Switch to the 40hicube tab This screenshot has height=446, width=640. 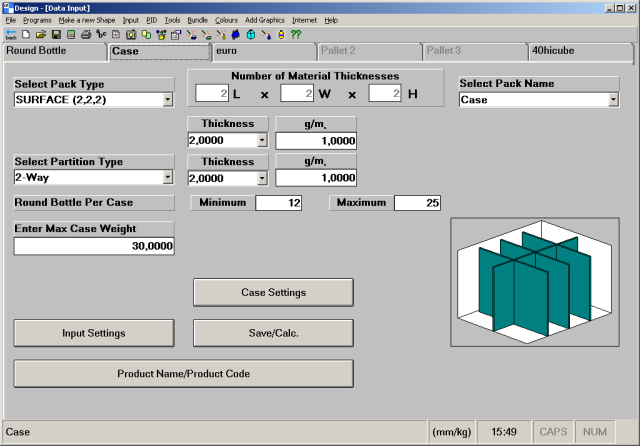click(x=581, y=51)
